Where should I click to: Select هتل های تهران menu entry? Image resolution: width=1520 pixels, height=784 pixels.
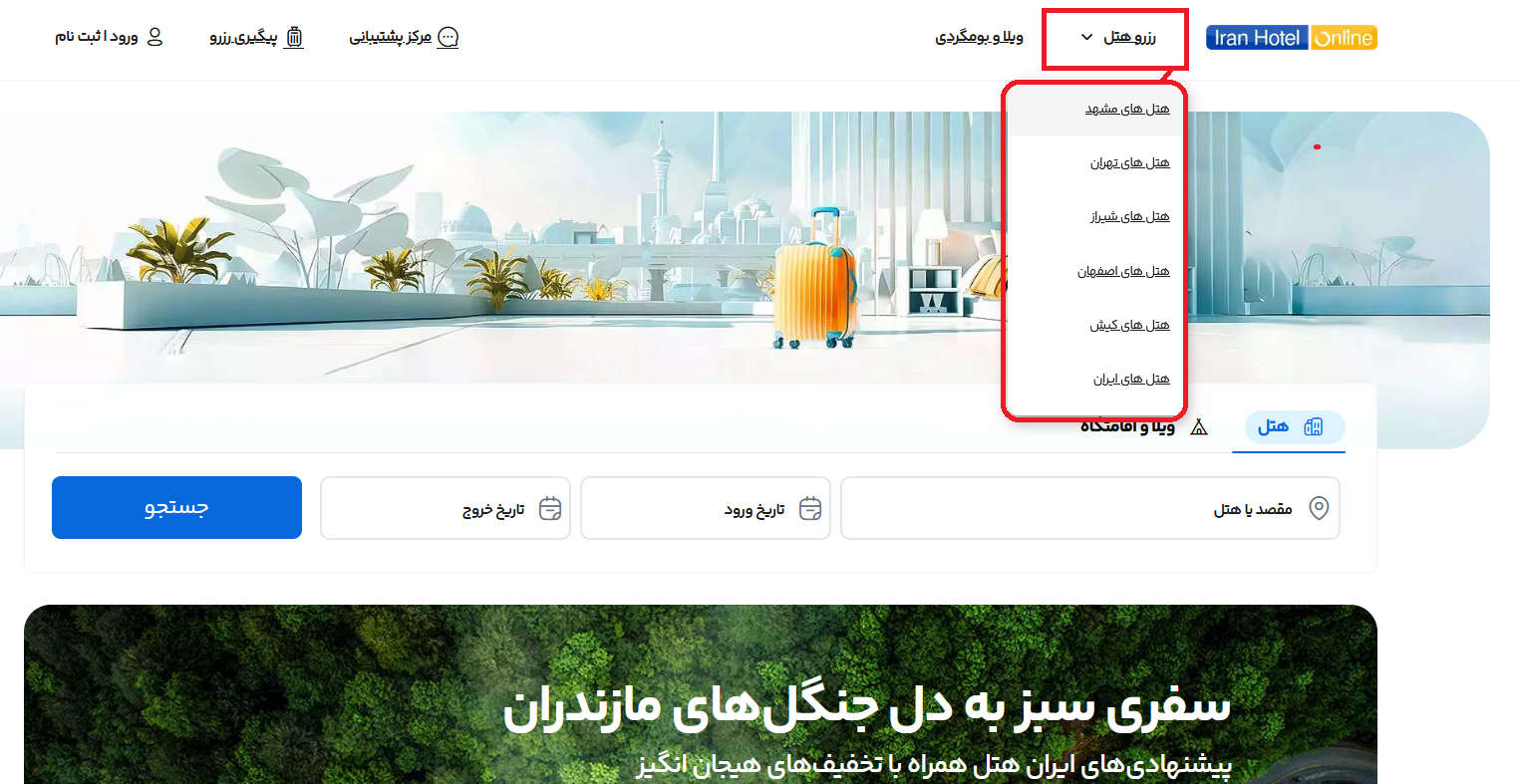(1130, 162)
